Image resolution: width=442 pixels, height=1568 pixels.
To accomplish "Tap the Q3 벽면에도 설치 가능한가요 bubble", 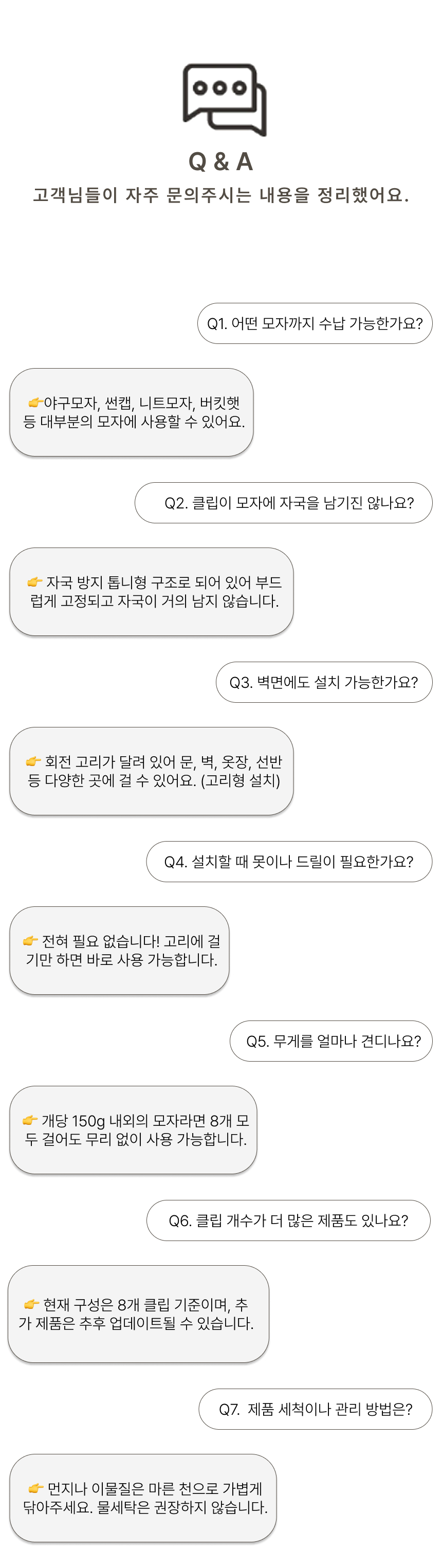I will (x=324, y=682).
